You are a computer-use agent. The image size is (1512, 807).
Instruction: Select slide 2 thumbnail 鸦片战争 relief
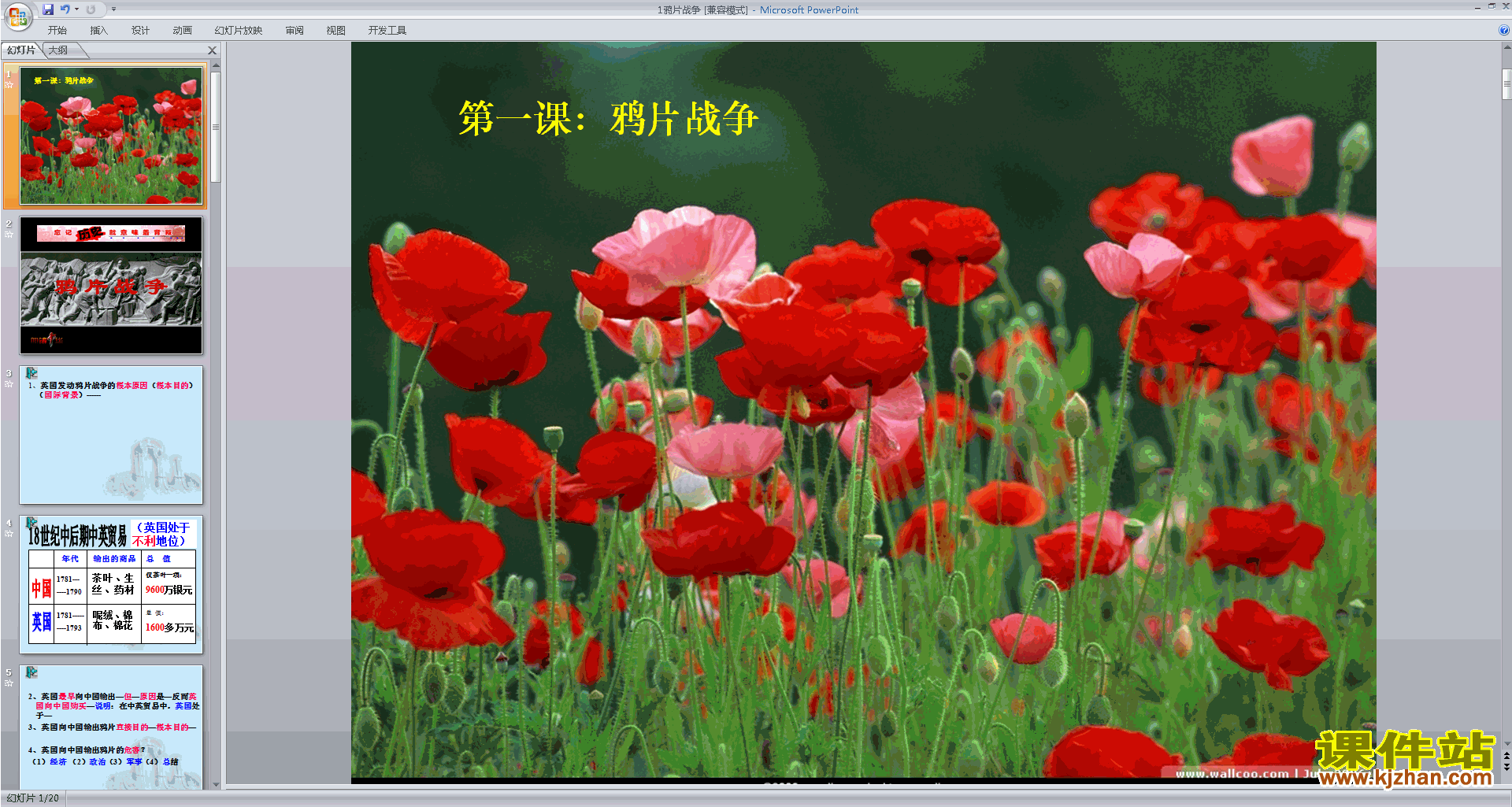111,286
